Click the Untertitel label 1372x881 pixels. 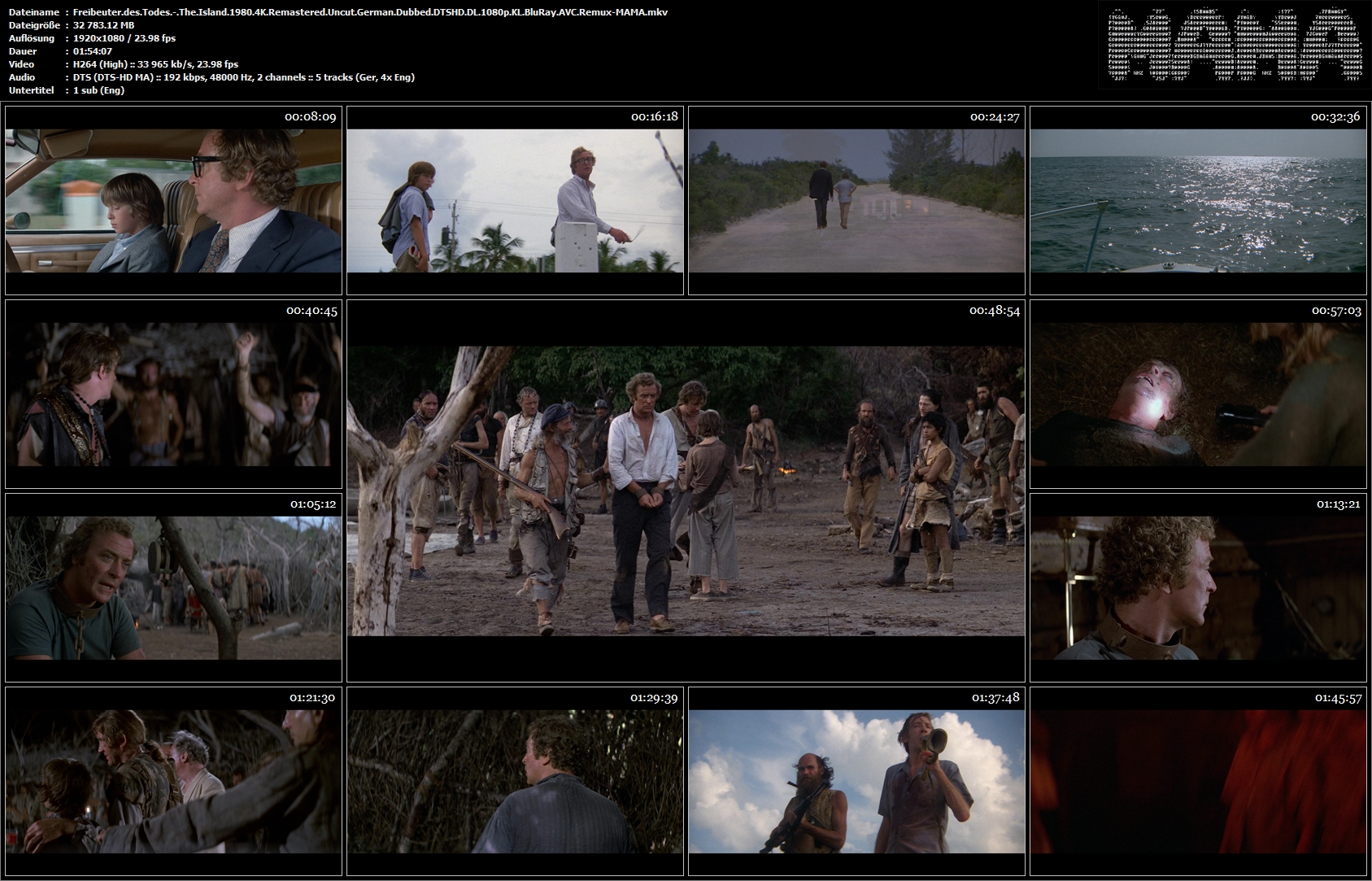point(31,90)
